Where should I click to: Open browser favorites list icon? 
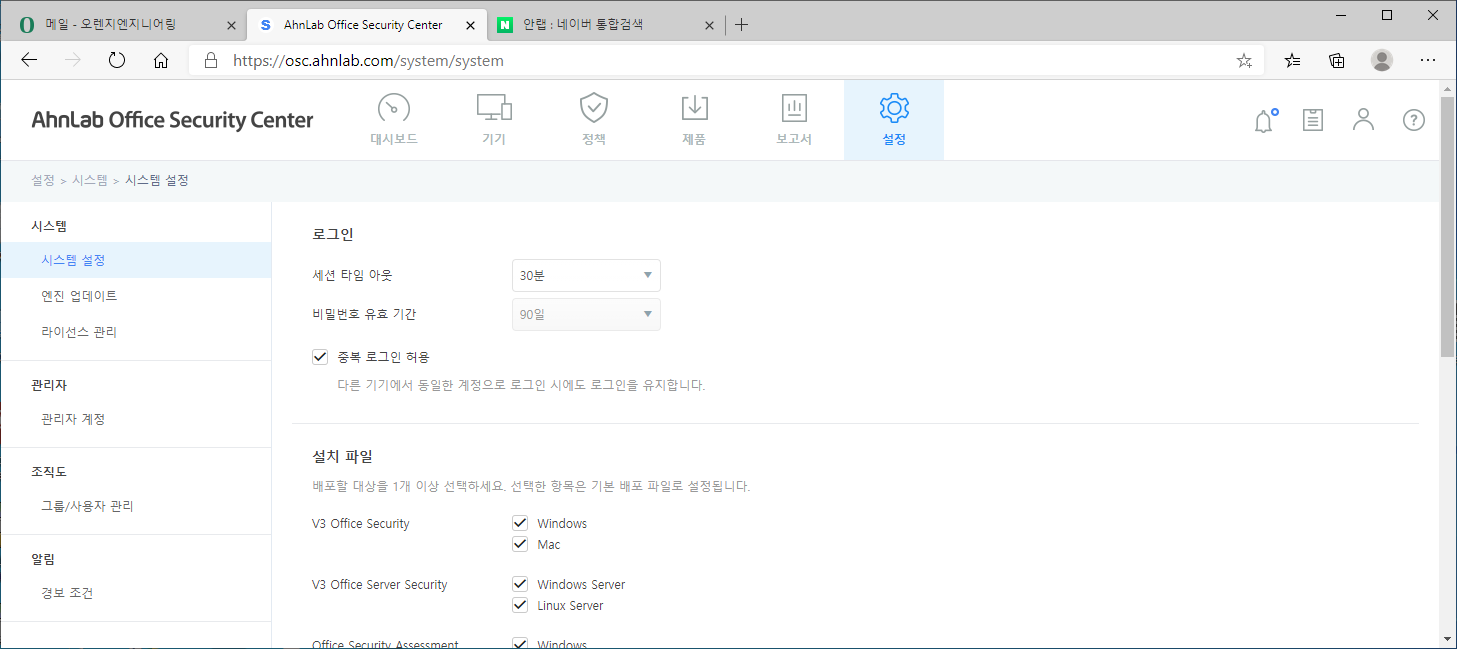1293,60
